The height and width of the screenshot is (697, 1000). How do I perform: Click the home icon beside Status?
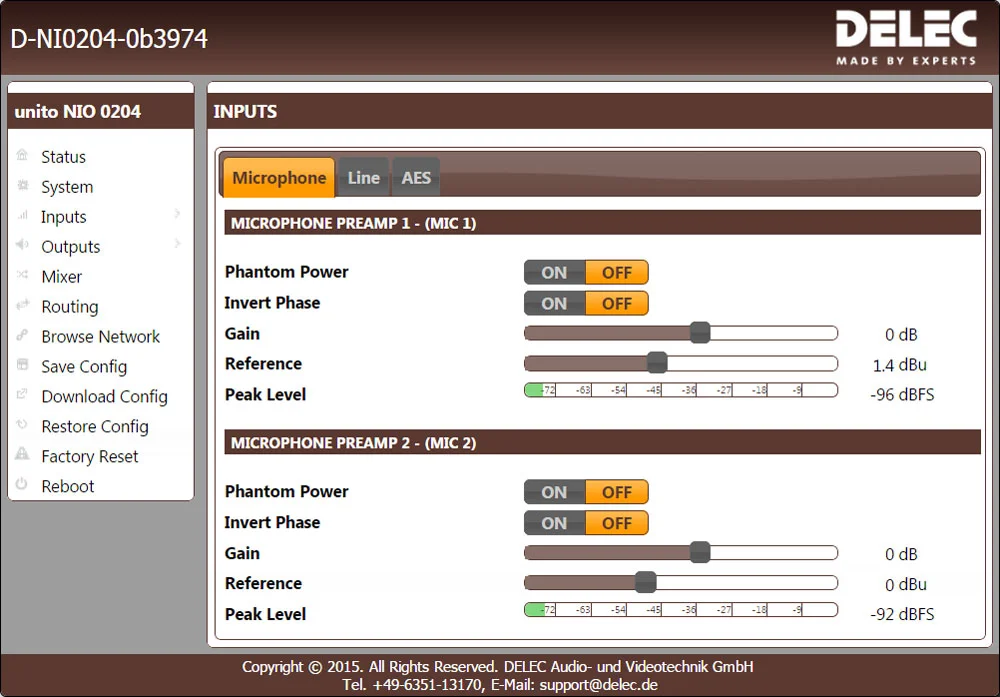tap(22, 155)
